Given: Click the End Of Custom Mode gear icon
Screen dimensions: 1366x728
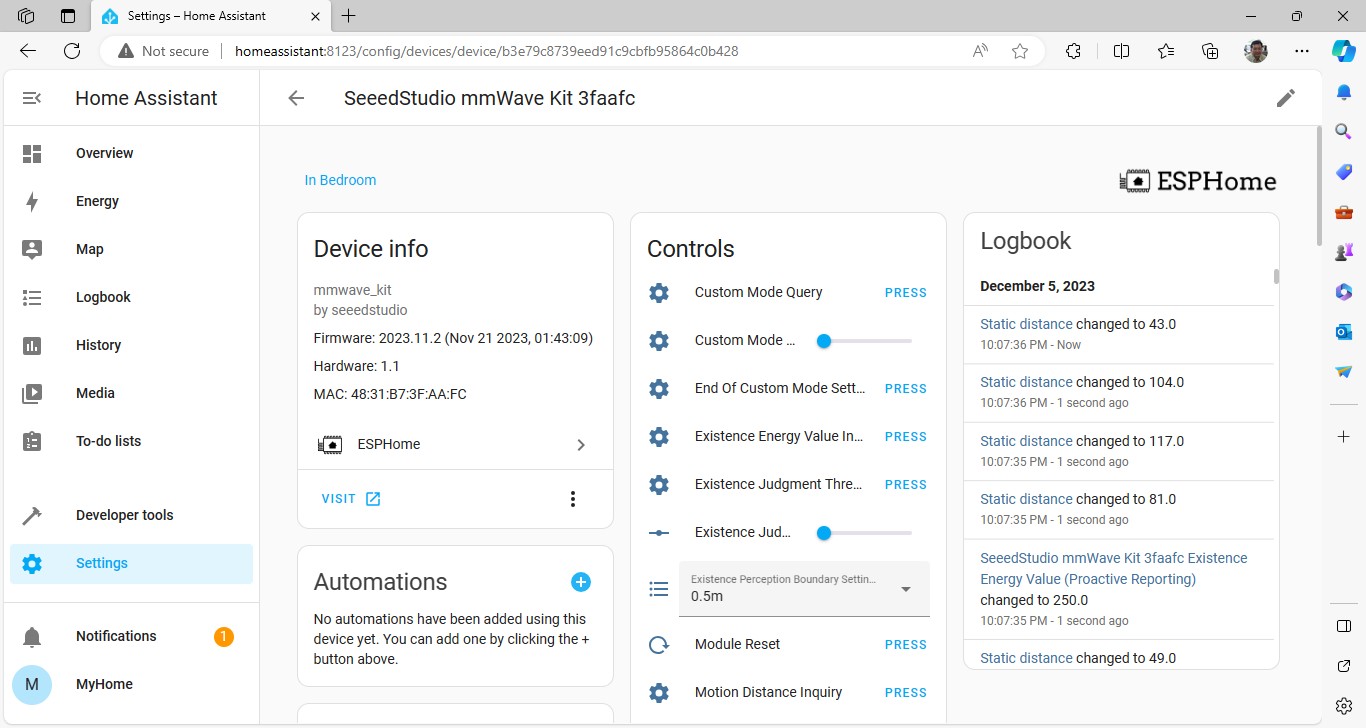Looking at the screenshot, I should tap(659, 389).
